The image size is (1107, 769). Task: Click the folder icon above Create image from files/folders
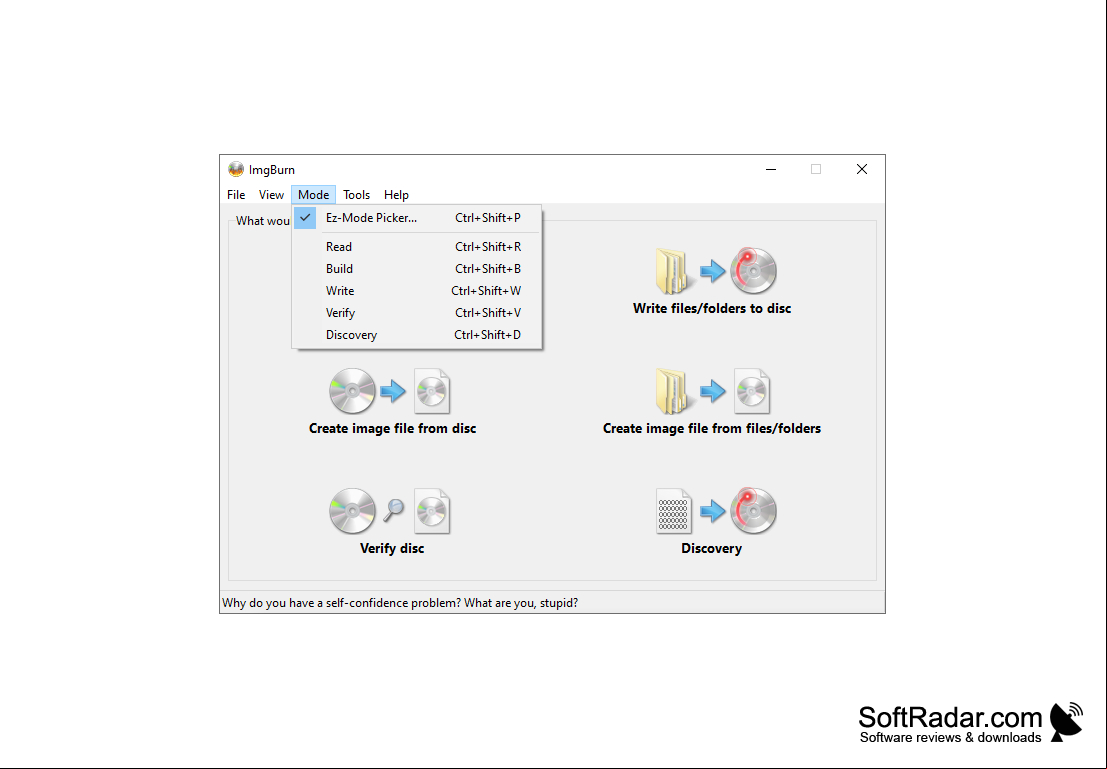[674, 391]
